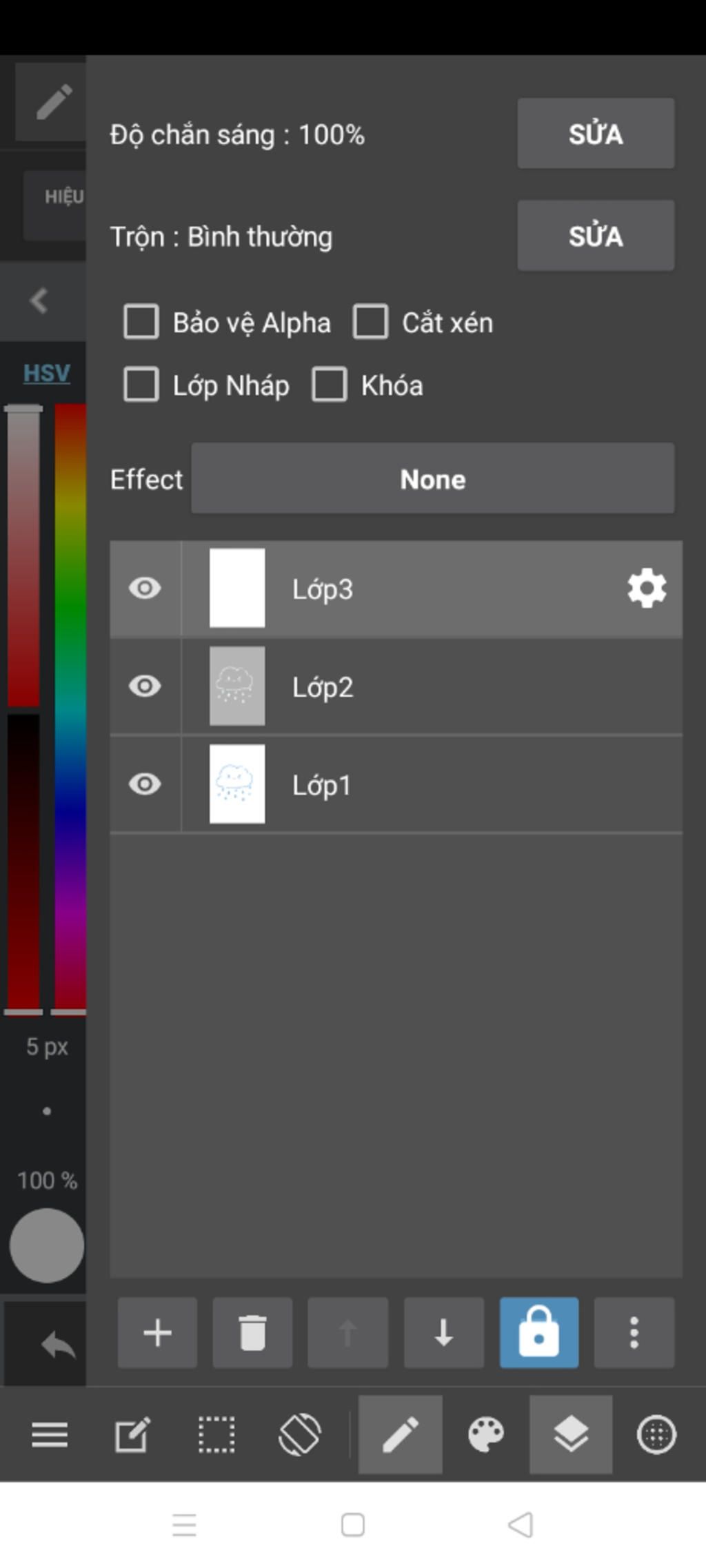Open the Effect None dropdown
706x1568 pixels.
click(432, 478)
